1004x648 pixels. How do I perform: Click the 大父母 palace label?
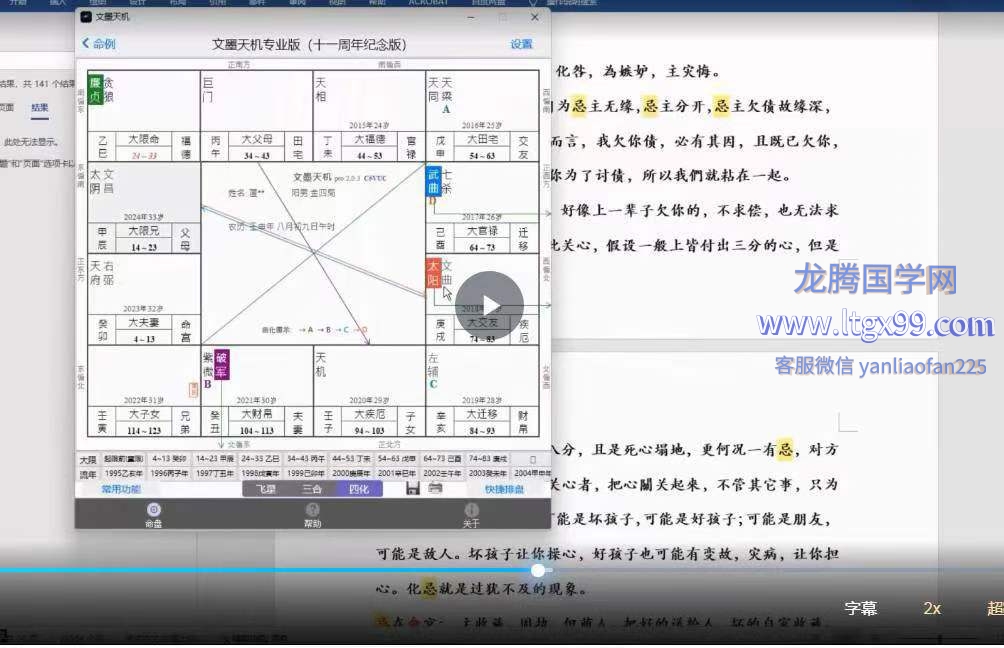tap(257, 139)
